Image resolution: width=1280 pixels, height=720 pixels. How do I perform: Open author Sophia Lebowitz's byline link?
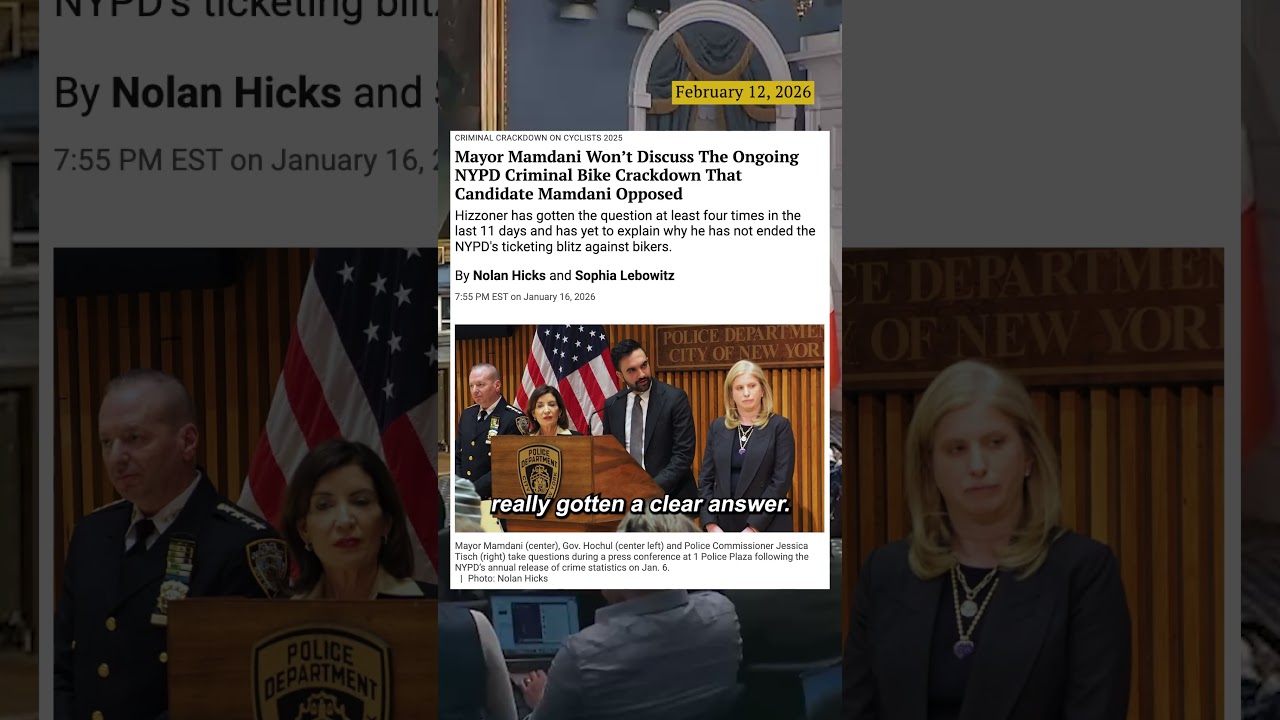624,275
